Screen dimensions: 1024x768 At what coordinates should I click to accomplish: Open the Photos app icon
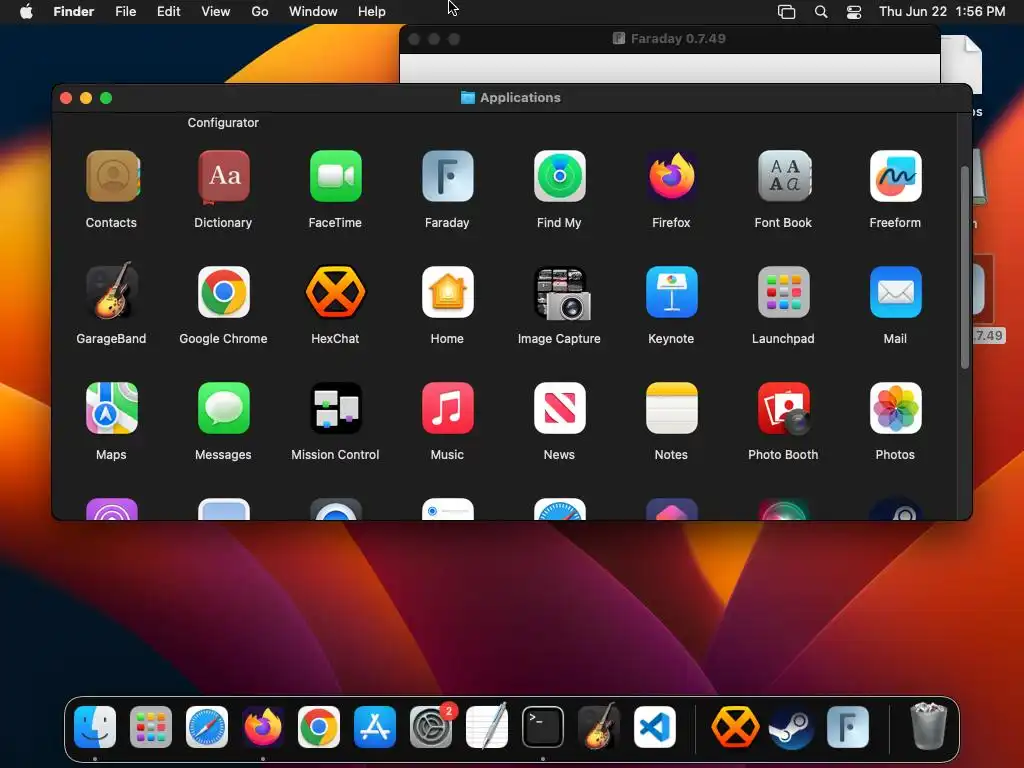(895, 408)
